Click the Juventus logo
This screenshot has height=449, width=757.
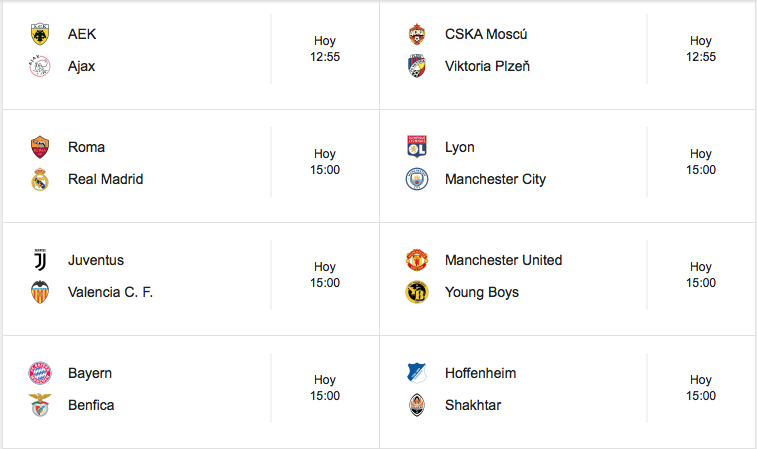(x=40, y=260)
